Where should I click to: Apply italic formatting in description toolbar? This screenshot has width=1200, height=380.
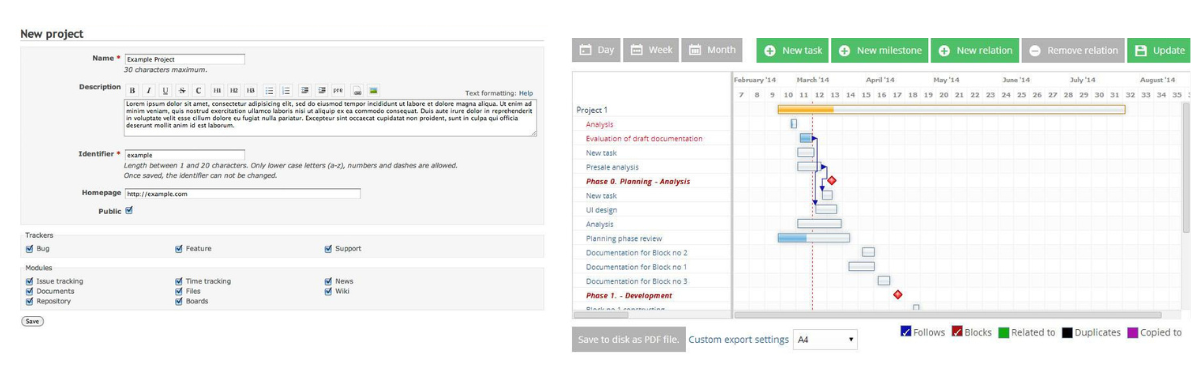149,90
